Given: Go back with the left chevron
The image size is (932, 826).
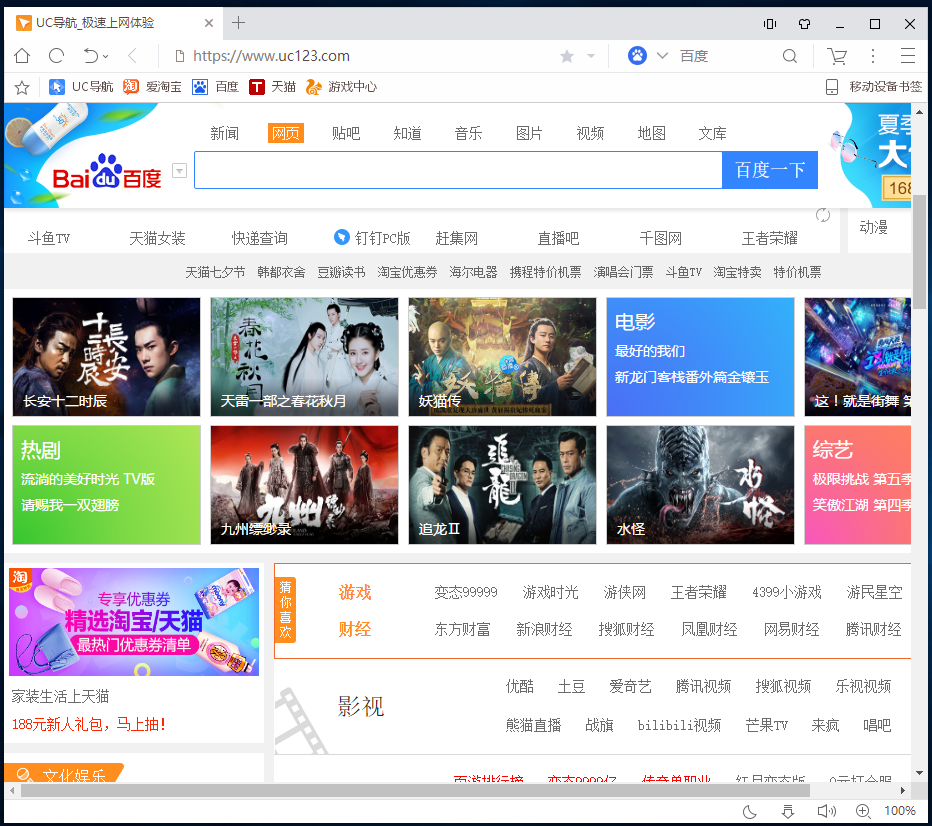Looking at the screenshot, I should tap(132, 56).
